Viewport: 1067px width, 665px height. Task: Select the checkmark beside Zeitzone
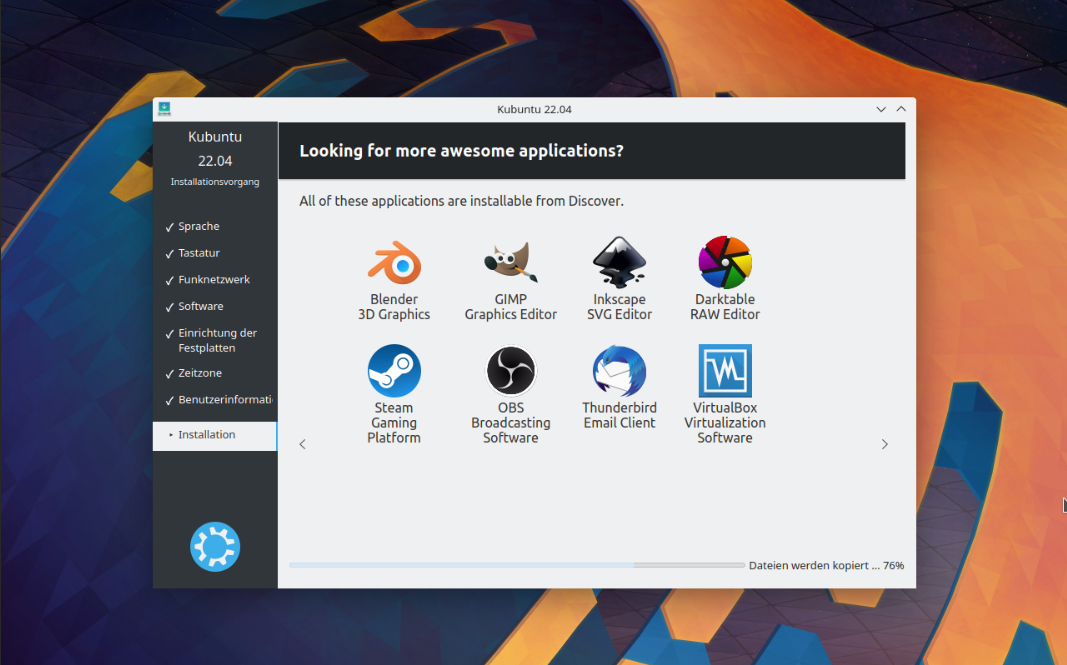(168, 373)
